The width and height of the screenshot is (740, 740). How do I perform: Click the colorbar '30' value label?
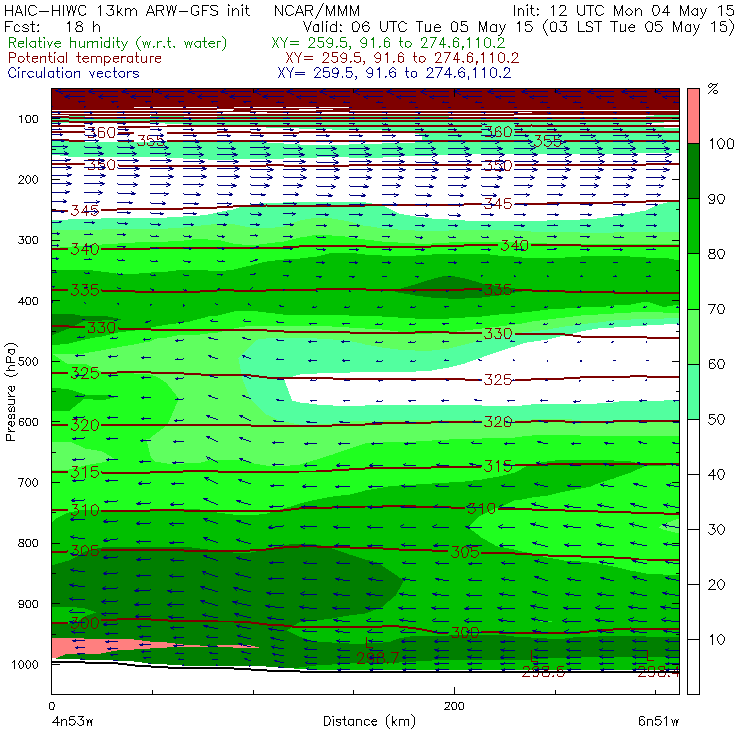pos(716,529)
